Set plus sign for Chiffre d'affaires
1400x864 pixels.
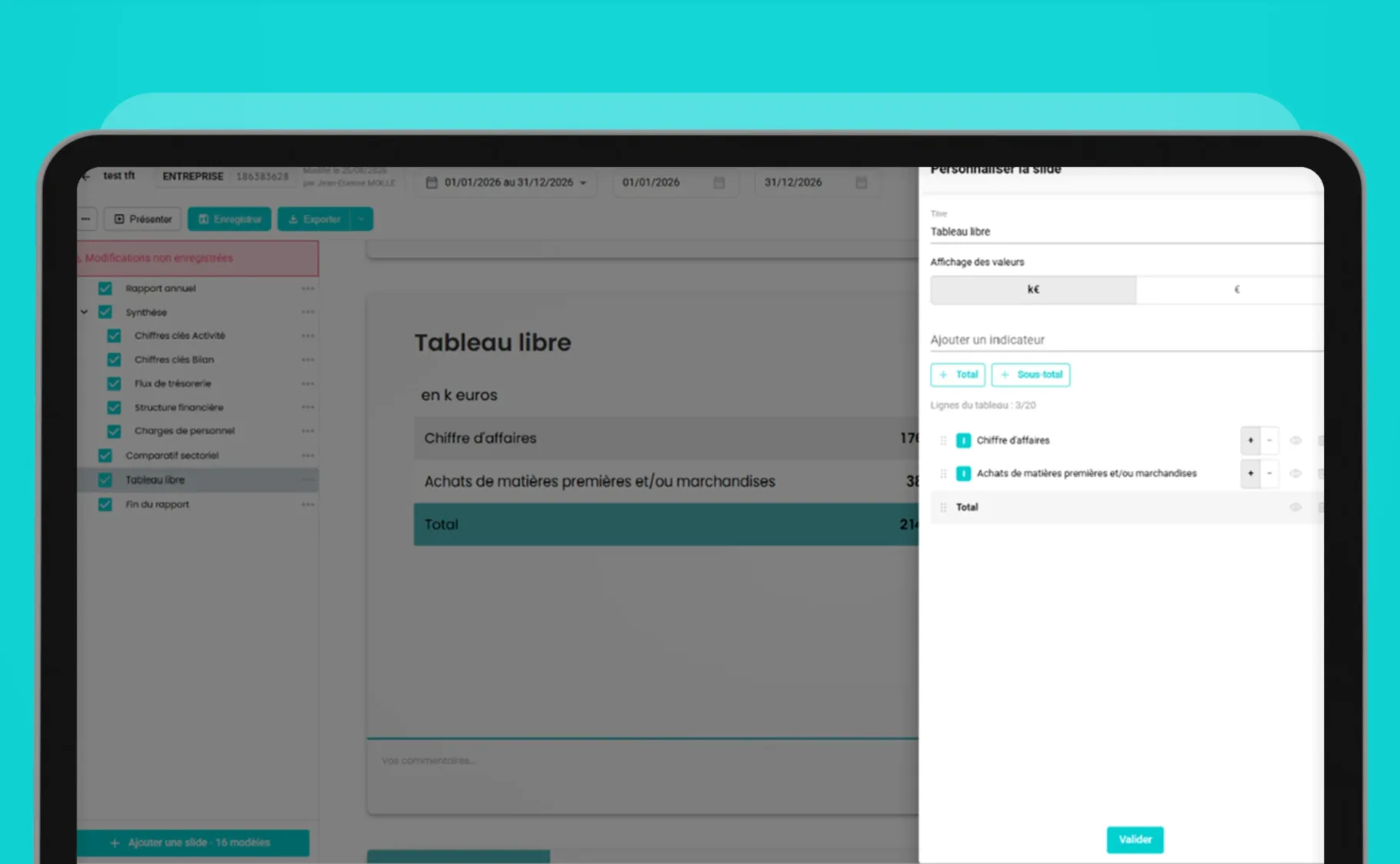pos(1251,441)
